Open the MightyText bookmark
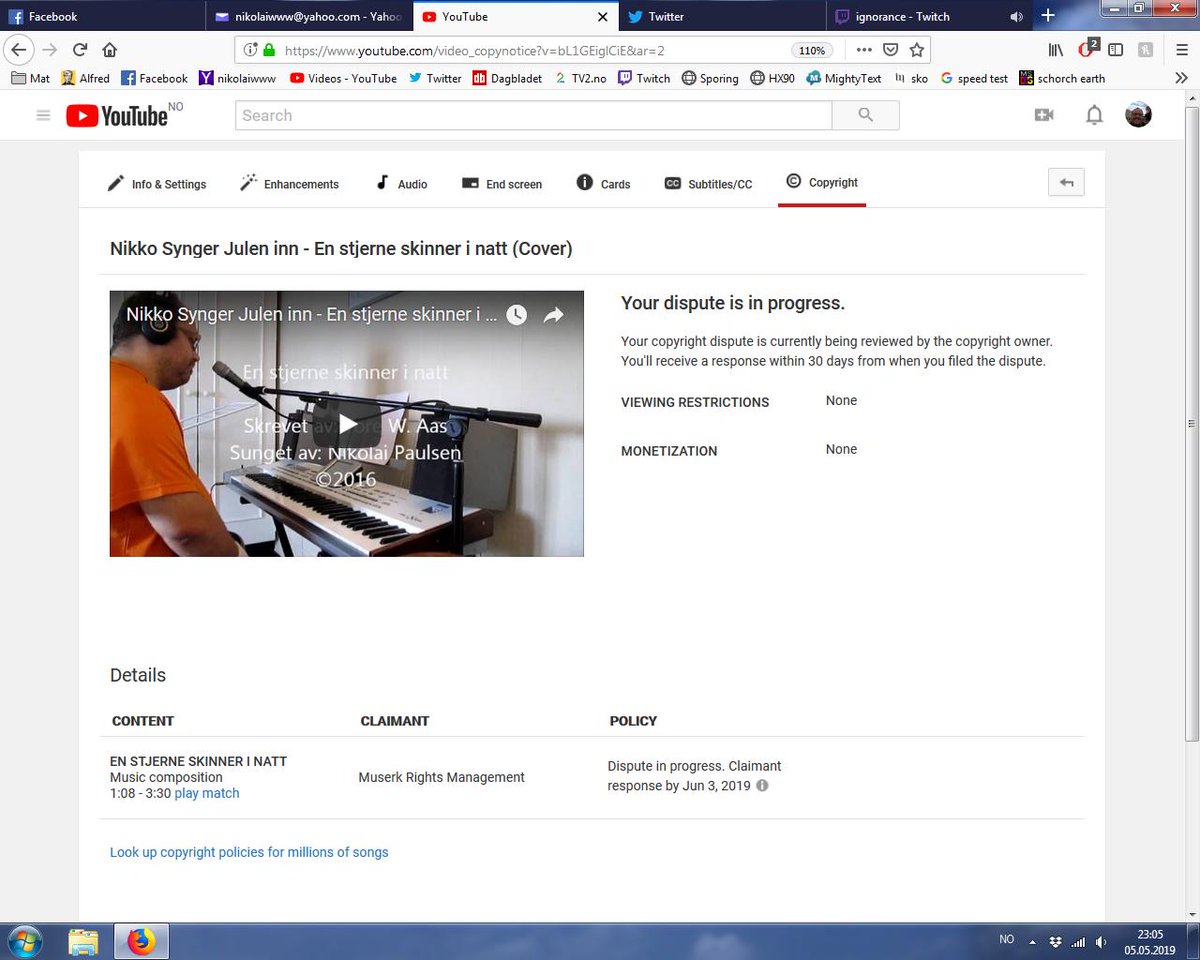 (844, 78)
